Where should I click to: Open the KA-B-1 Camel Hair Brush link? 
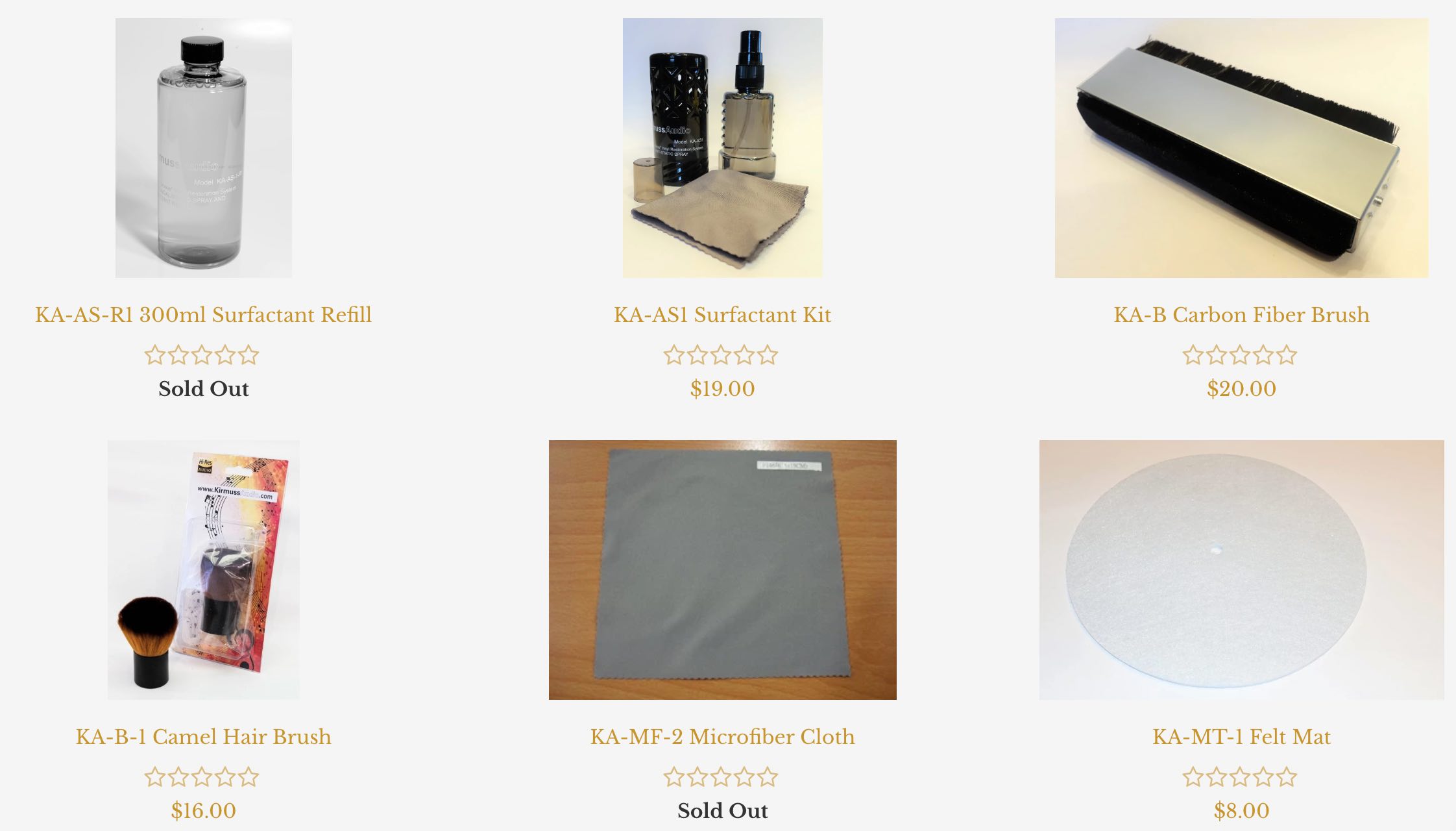pyautogui.click(x=204, y=737)
